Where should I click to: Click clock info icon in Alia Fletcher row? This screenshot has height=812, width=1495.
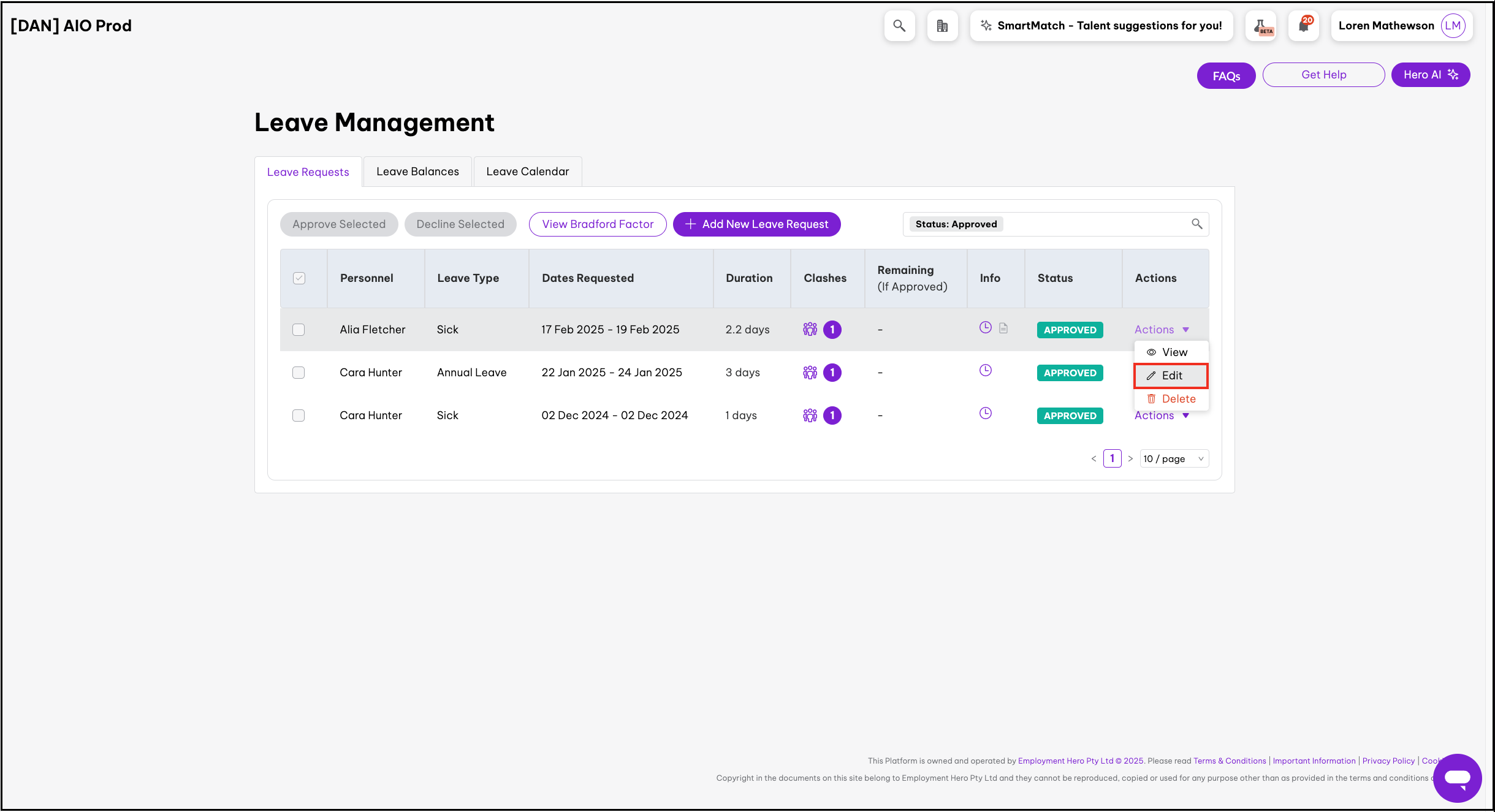pyautogui.click(x=985, y=328)
